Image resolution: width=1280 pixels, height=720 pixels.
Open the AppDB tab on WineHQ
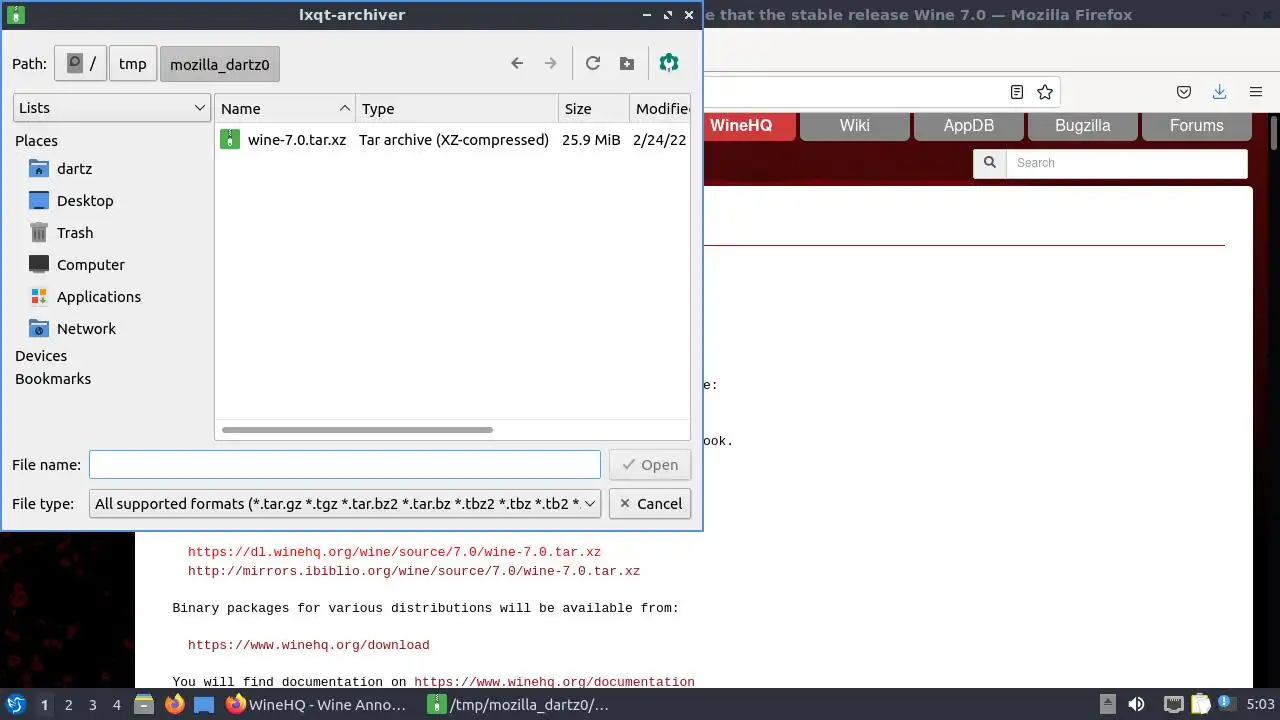point(969,126)
